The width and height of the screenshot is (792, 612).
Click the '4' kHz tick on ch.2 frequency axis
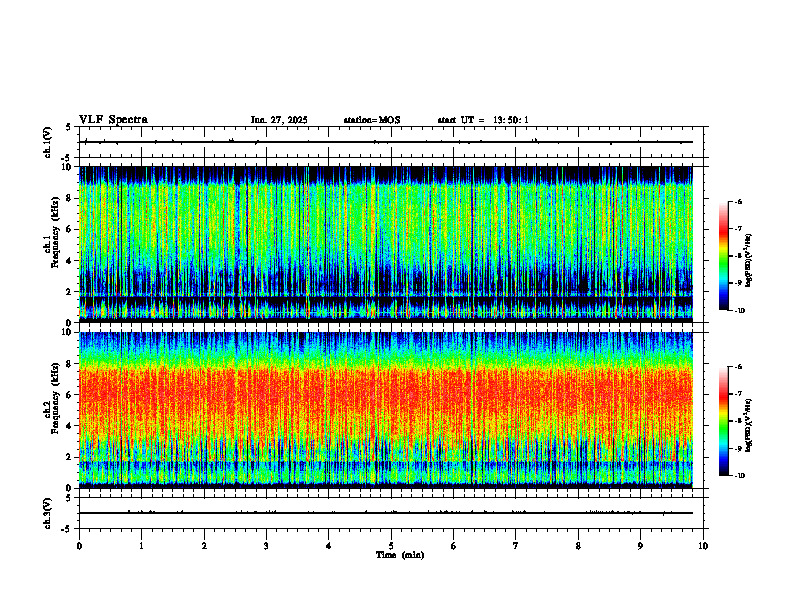click(71, 426)
